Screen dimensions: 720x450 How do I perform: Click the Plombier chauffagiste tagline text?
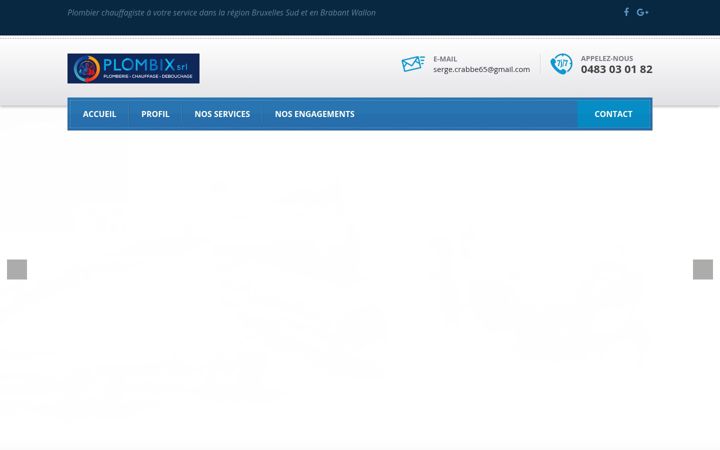click(221, 13)
